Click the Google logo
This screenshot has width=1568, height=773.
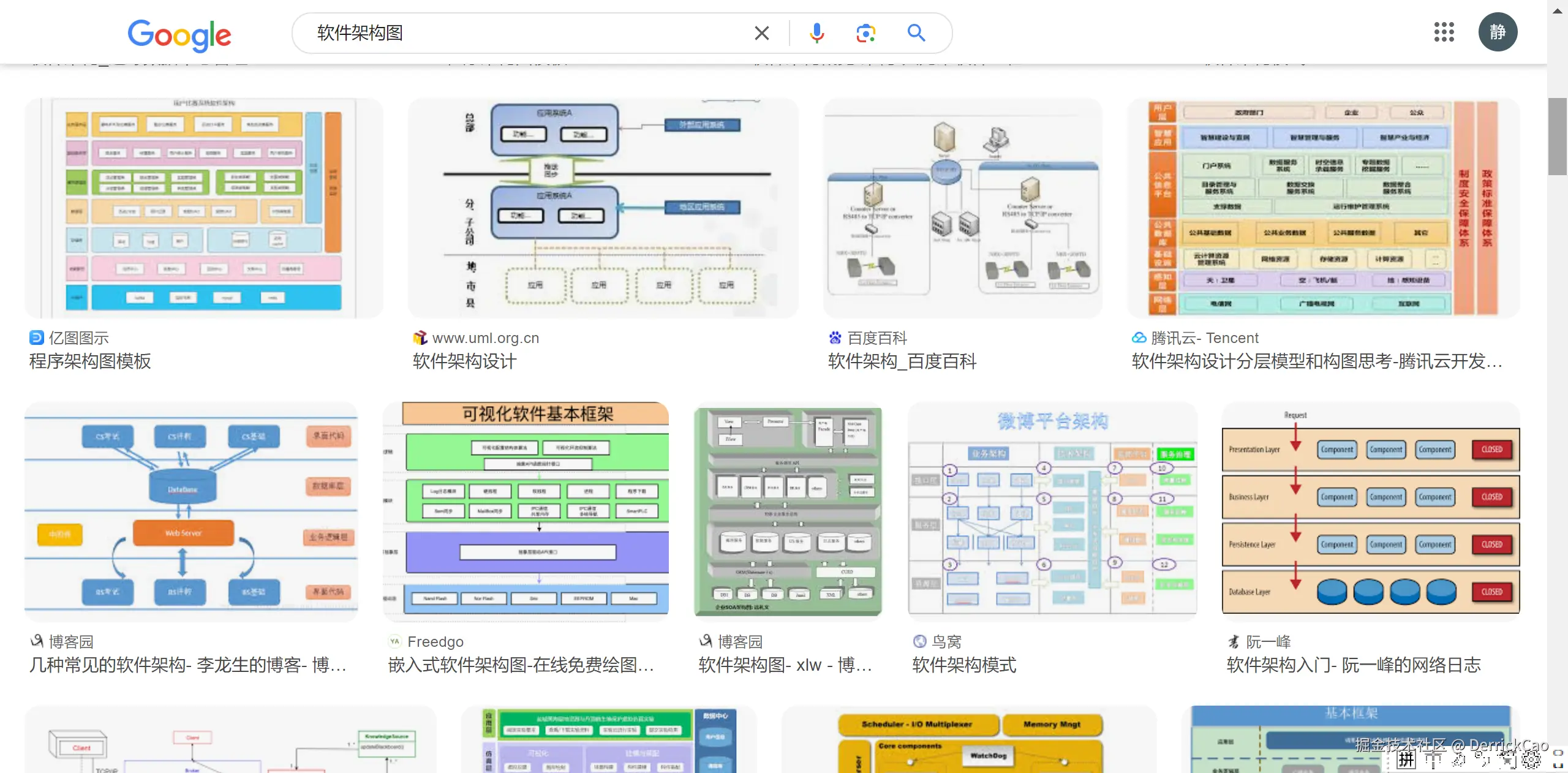(x=179, y=34)
